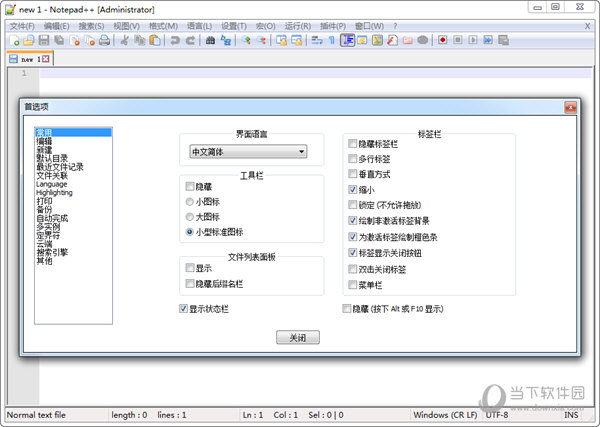
Task: Toggle the Word Wrap toolbar icon
Action: pos(317,40)
